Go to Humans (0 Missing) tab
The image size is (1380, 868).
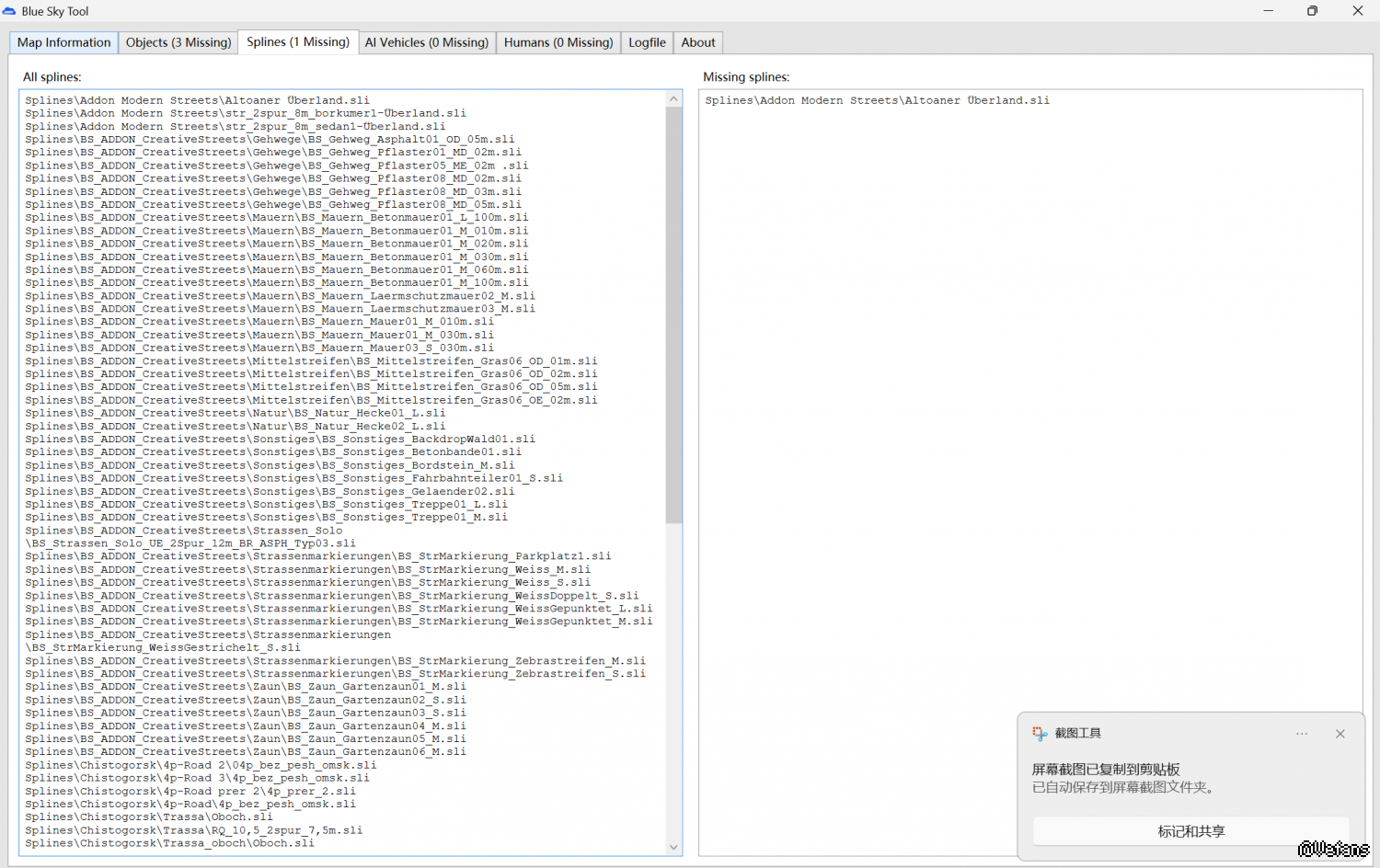pos(558,42)
